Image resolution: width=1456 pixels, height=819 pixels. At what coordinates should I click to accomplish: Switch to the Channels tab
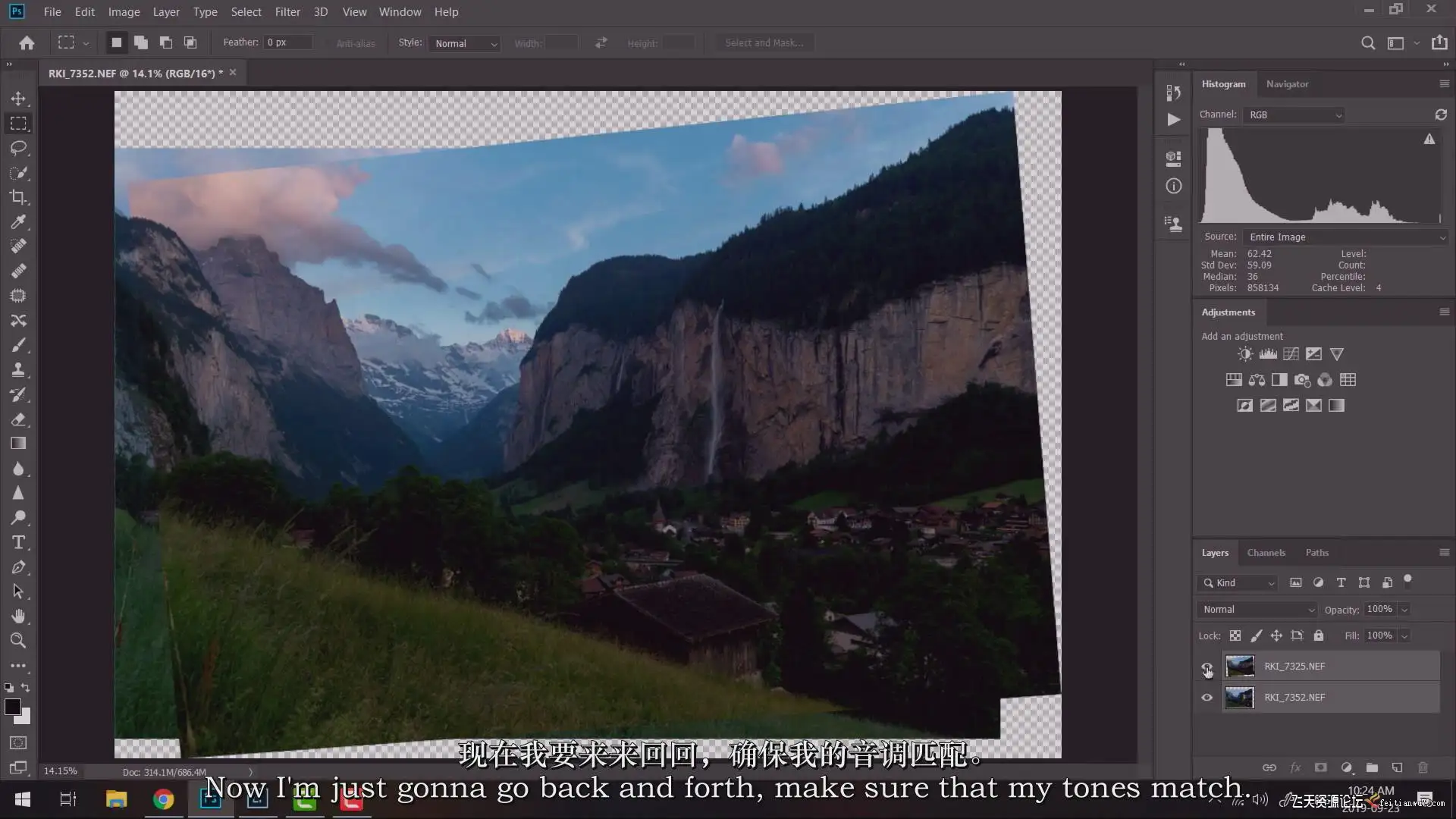coord(1266,553)
